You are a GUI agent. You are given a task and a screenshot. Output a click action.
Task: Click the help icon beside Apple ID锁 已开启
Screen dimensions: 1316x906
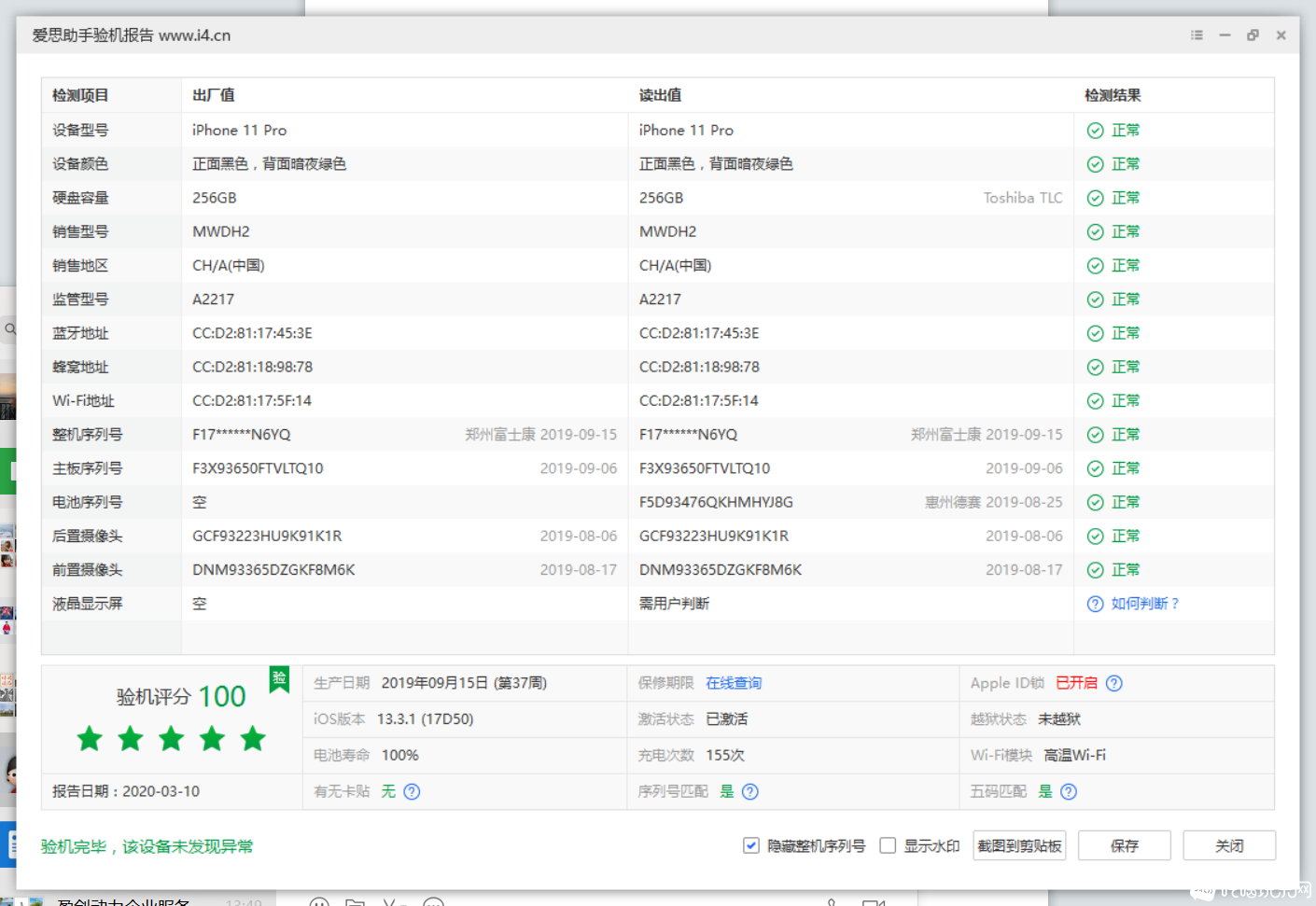pos(1114,683)
